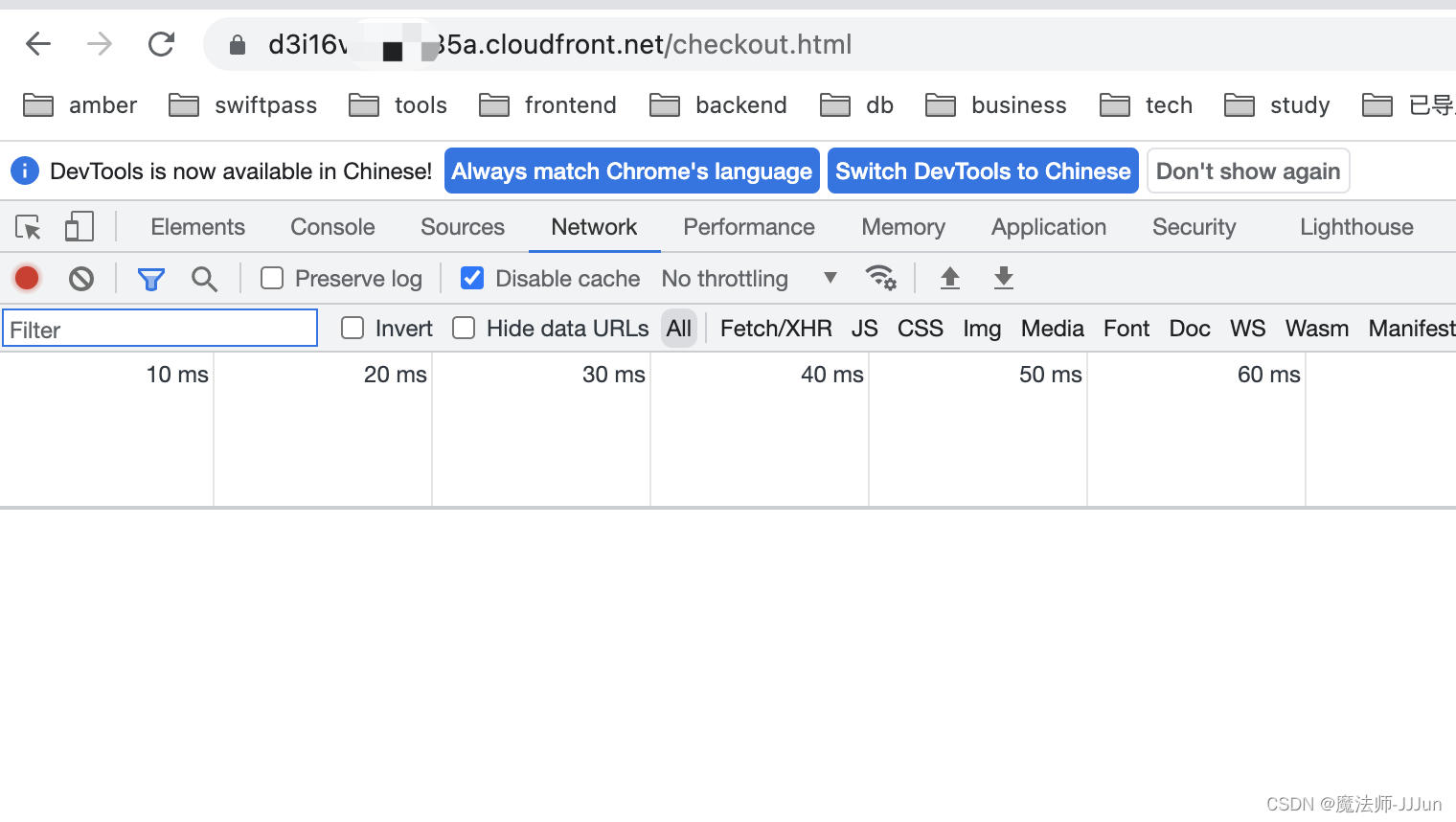Screen dimensions: 1456x822
Task: Click the DevTools info icon
Action: (25, 171)
